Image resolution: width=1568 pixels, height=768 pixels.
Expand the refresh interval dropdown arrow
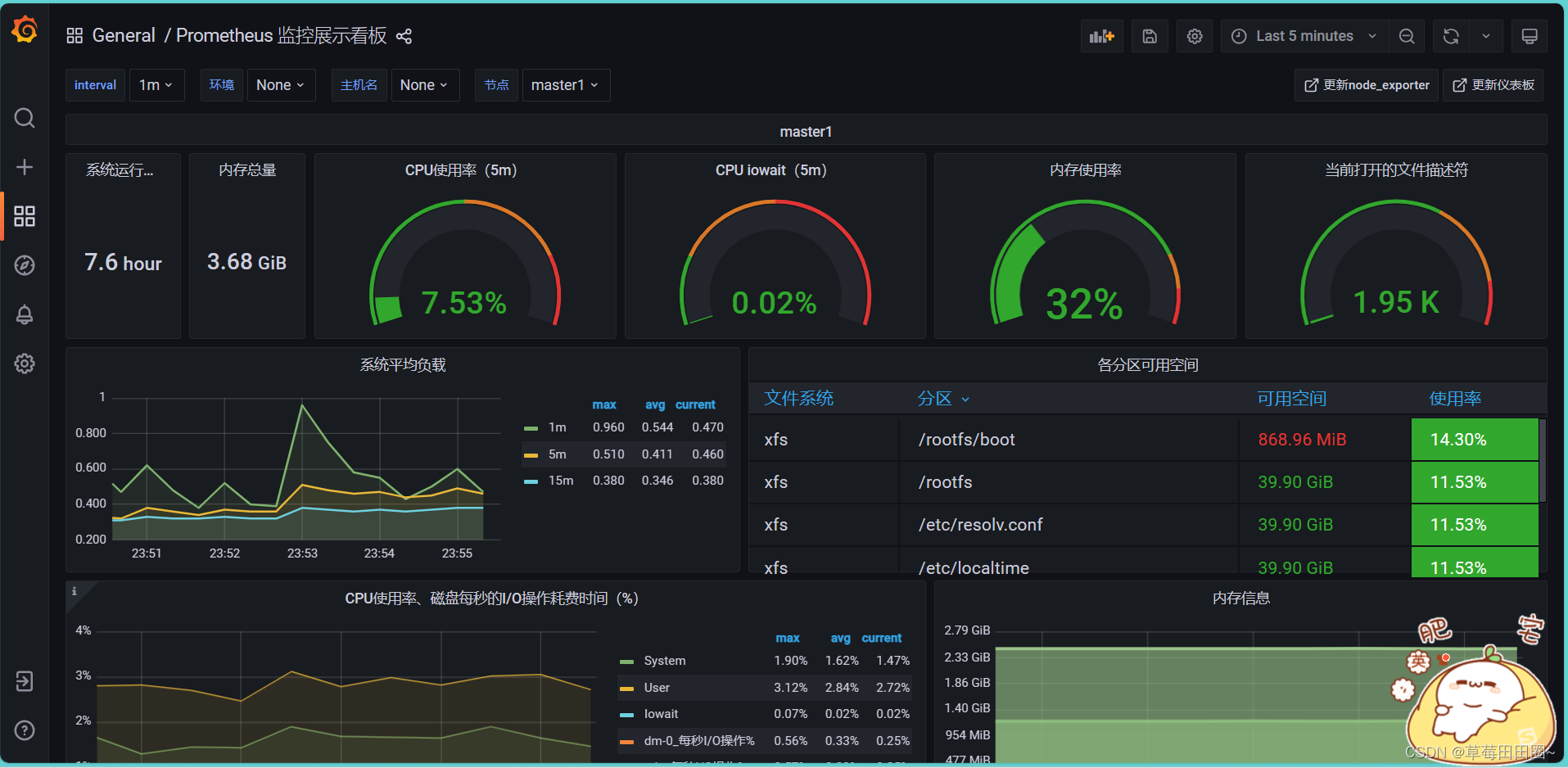tap(1486, 36)
